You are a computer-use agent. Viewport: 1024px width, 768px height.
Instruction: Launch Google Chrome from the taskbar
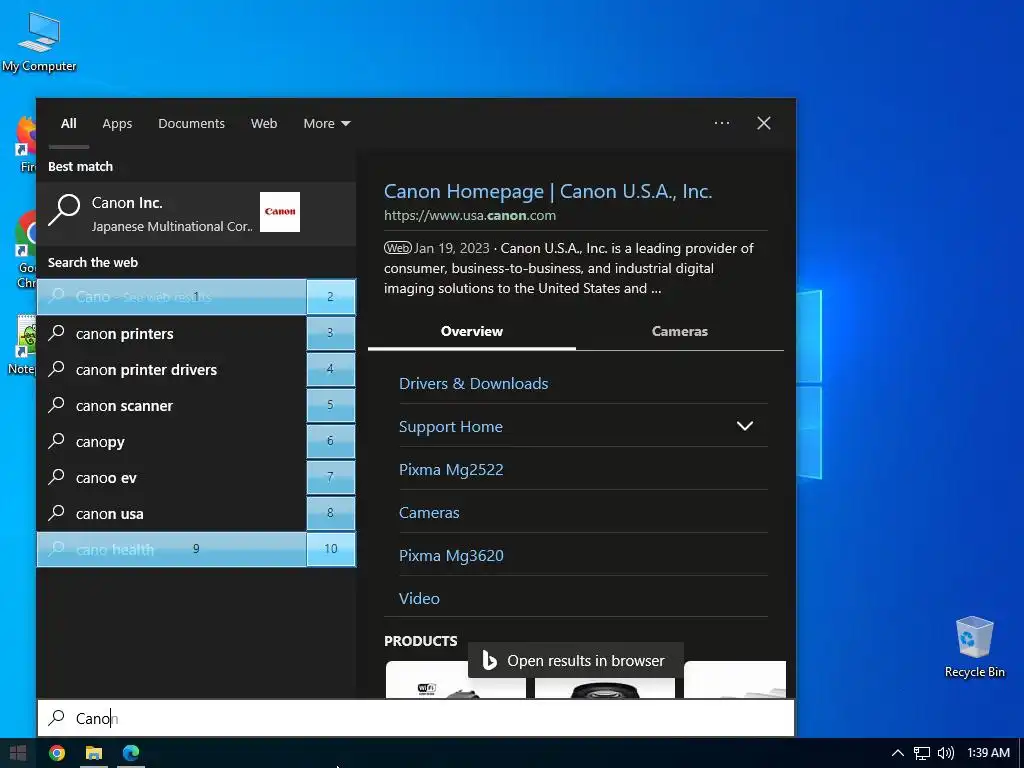click(x=57, y=753)
